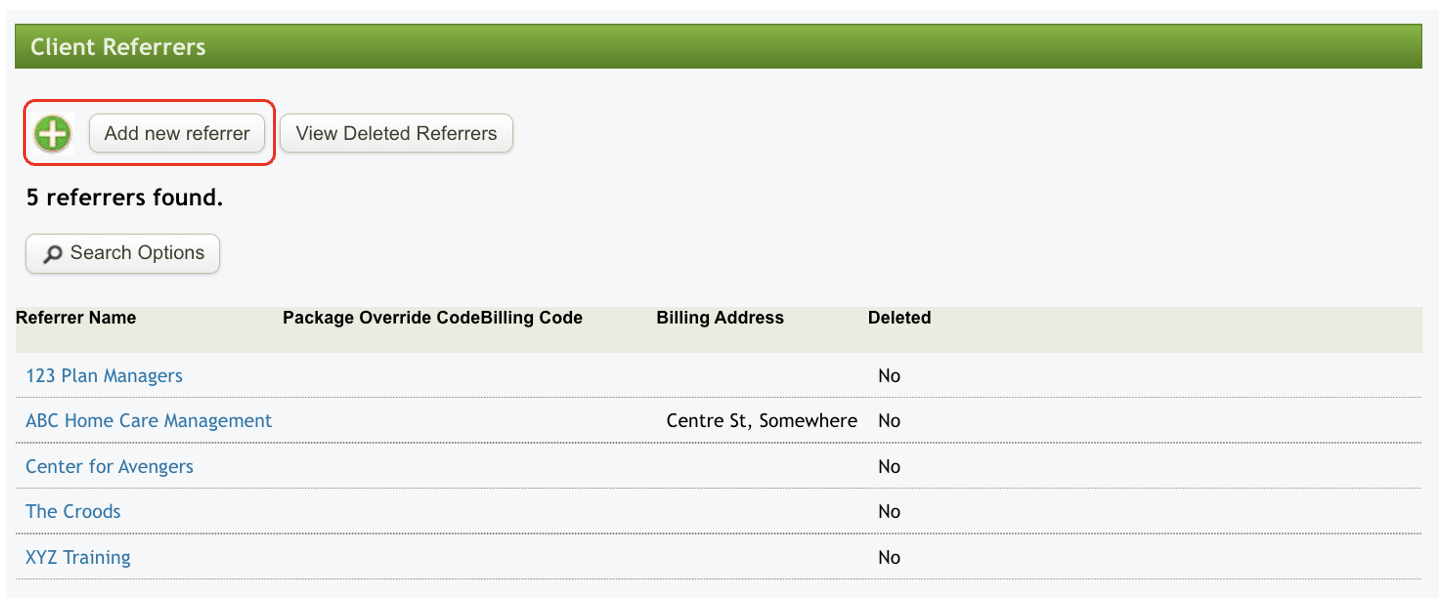Click the "5 referrers found." text
Image resolution: width=1444 pixels, height=610 pixels.
tap(125, 198)
